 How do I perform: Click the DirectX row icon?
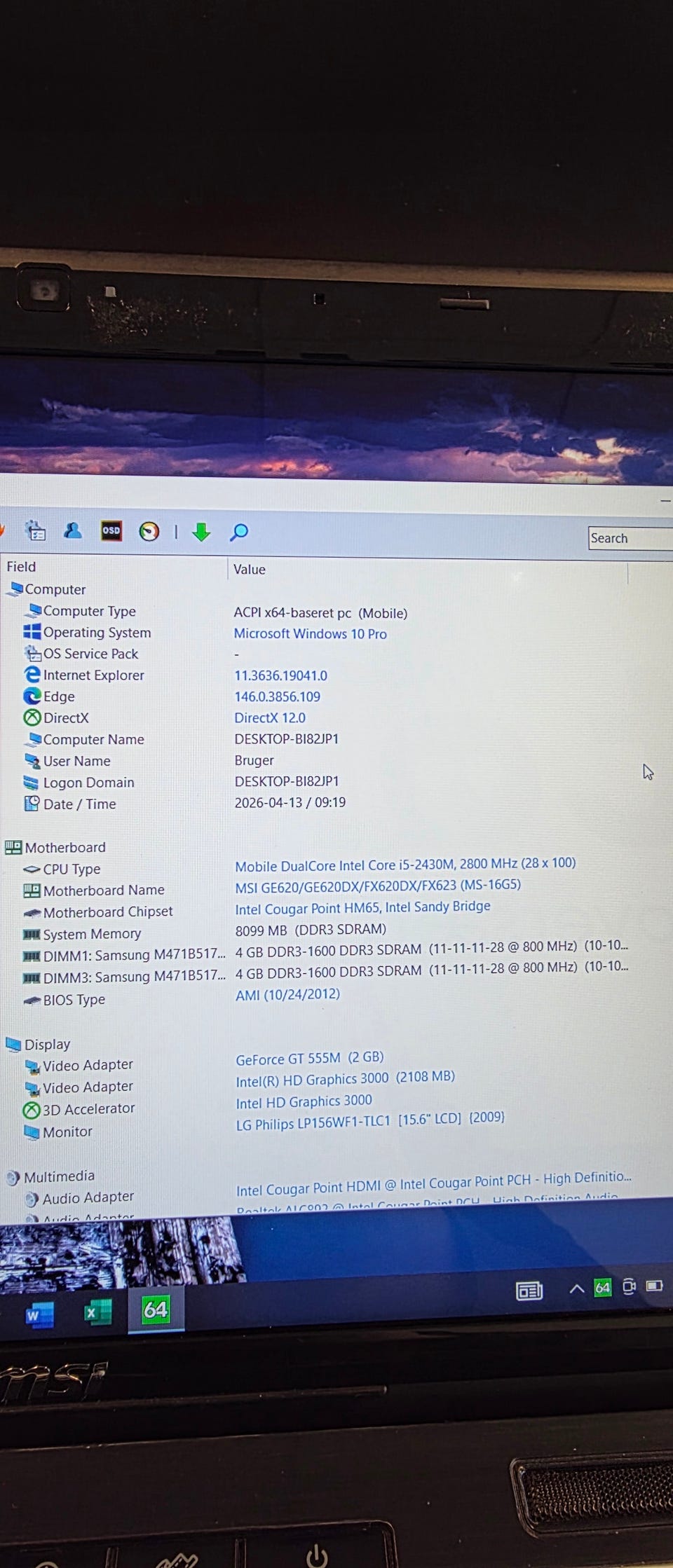click(x=32, y=717)
